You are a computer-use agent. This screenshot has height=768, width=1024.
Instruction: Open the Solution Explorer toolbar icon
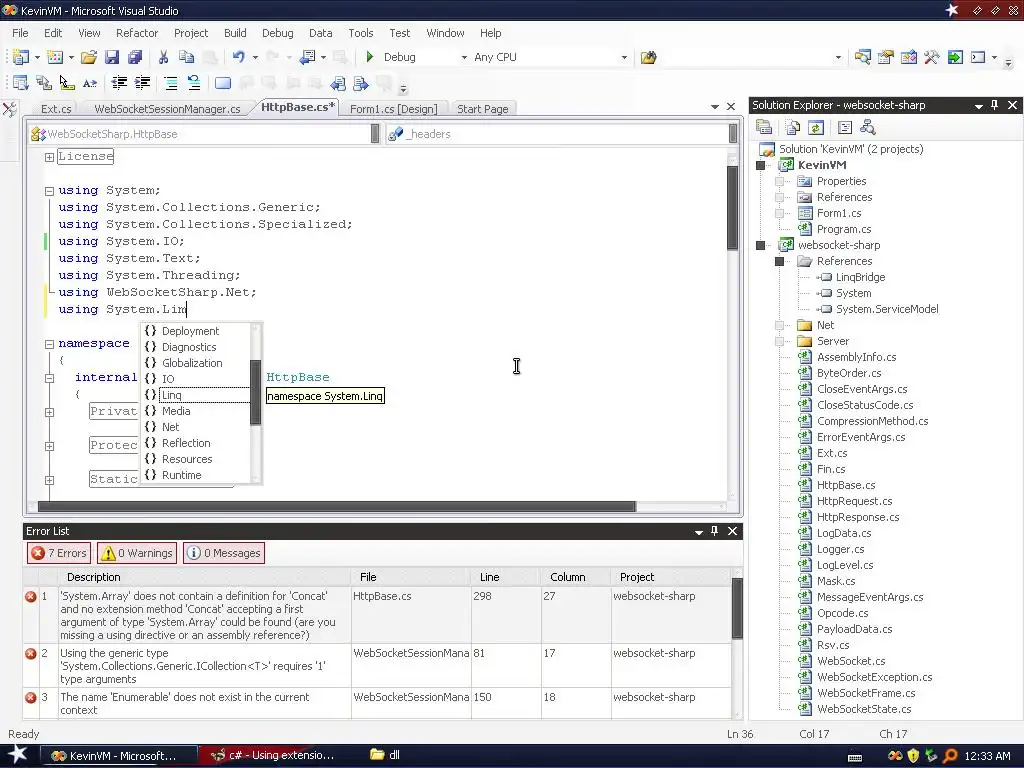click(x=863, y=57)
